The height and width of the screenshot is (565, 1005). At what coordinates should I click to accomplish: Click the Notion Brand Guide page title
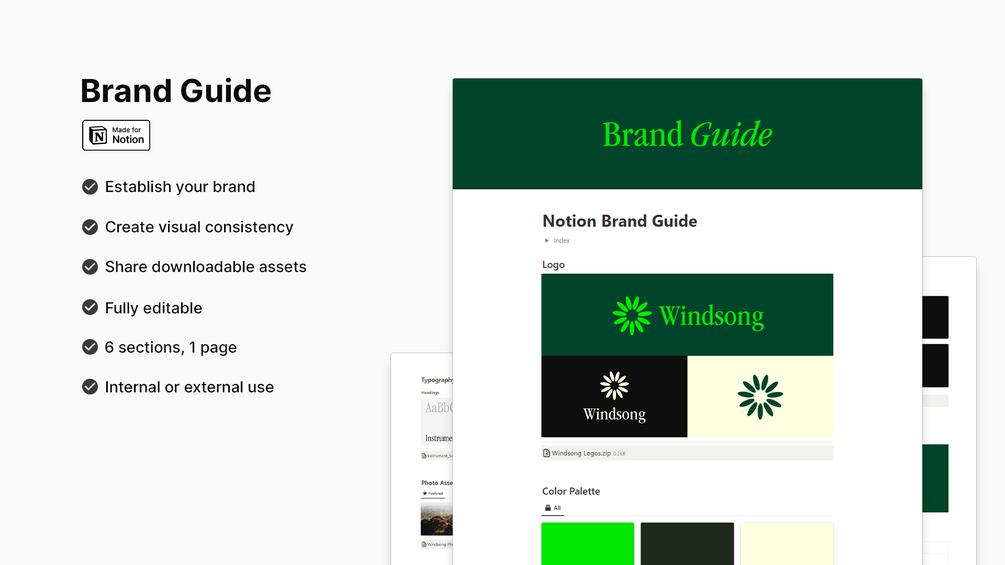tap(620, 221)
